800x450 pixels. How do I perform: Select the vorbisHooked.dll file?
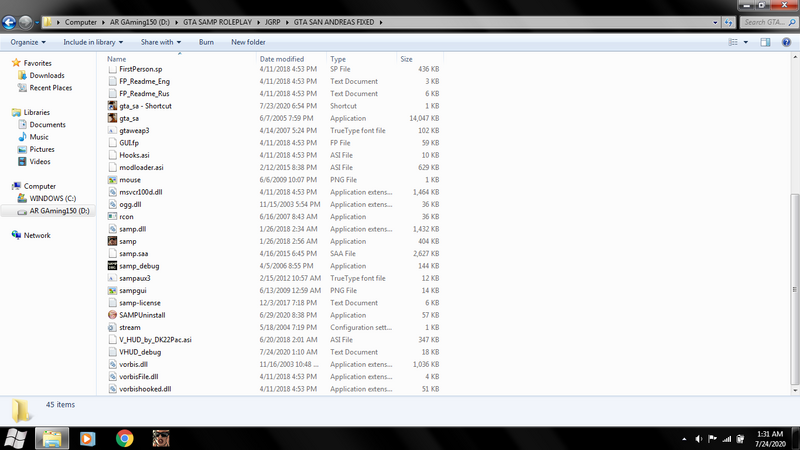(145, 389)
